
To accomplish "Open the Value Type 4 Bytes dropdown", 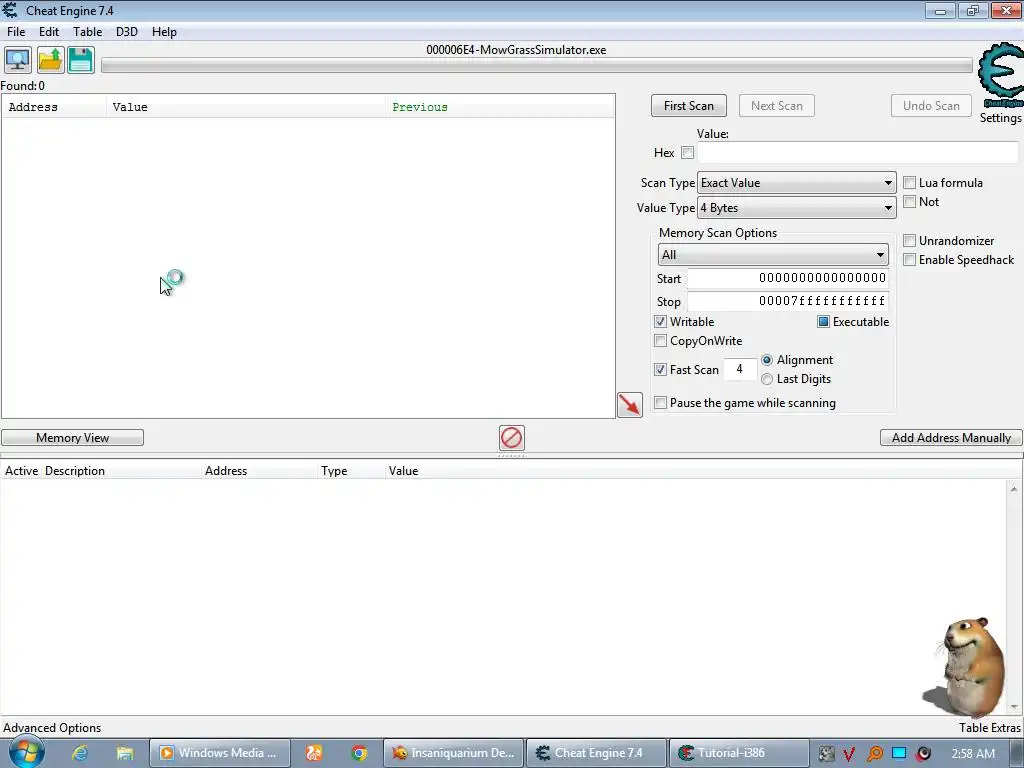I will pyautogui.click(x=796, y=208).
